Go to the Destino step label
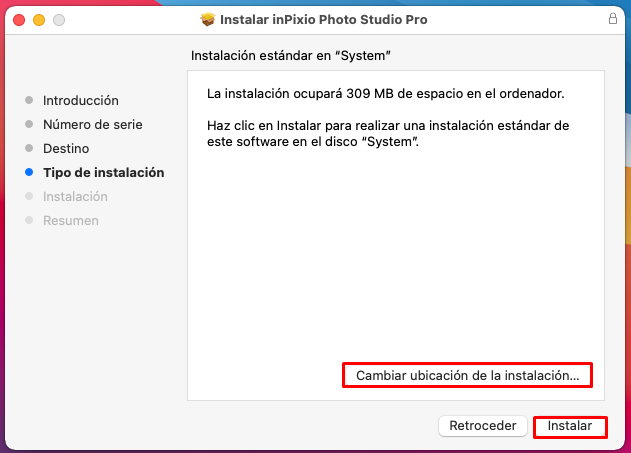This screenshot has height=453, width=631. pyautogui.click(x=66, y=148)
